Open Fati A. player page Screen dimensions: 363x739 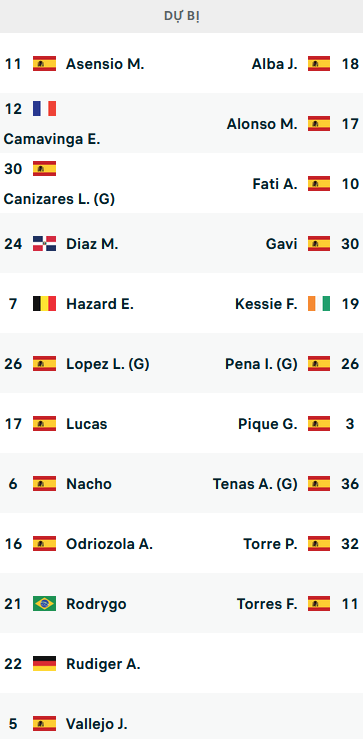tap(275, 184)
